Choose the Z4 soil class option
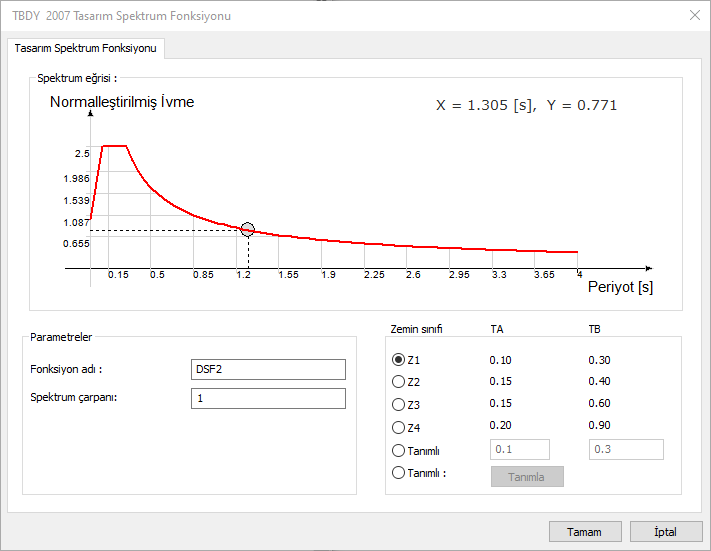 pos(398,427)
